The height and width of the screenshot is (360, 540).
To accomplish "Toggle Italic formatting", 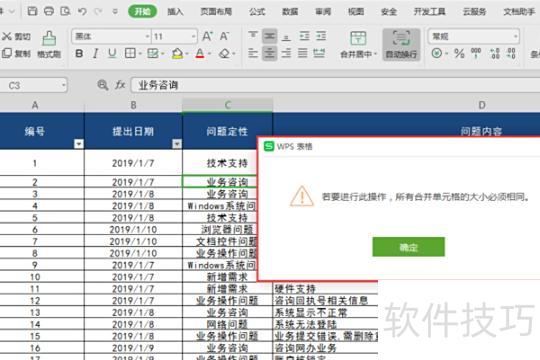I will coord(95,53).
